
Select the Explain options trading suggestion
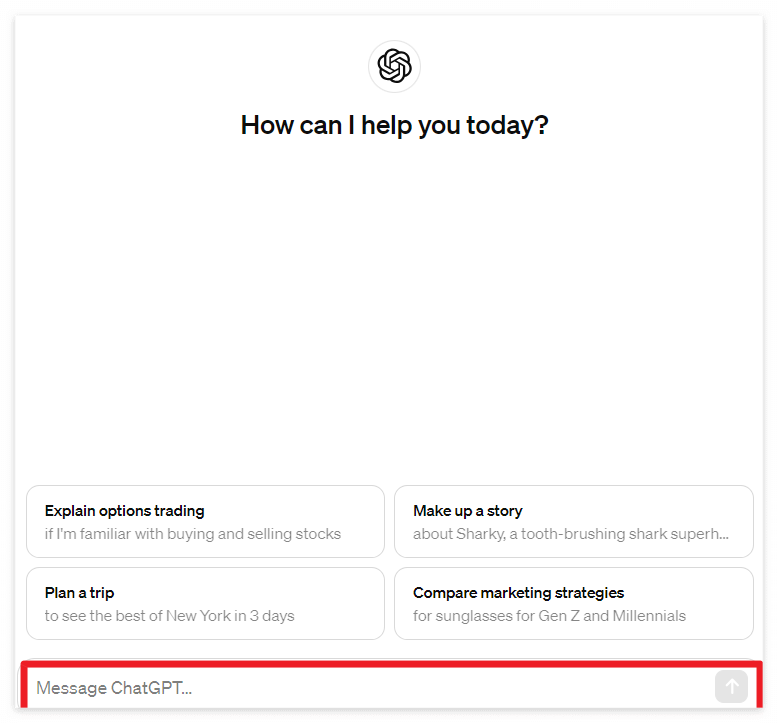tap(205, 522)
